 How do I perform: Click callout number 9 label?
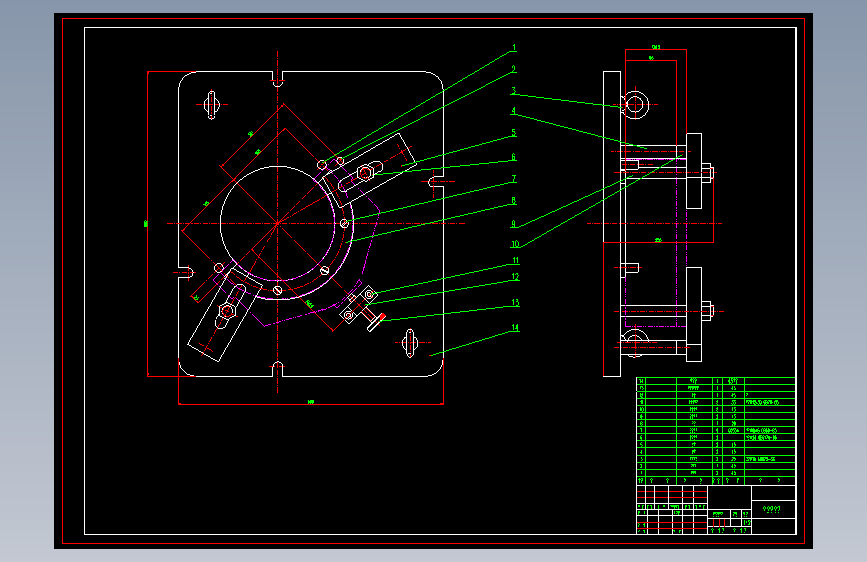pyautogui.click(x=514, y=224)
